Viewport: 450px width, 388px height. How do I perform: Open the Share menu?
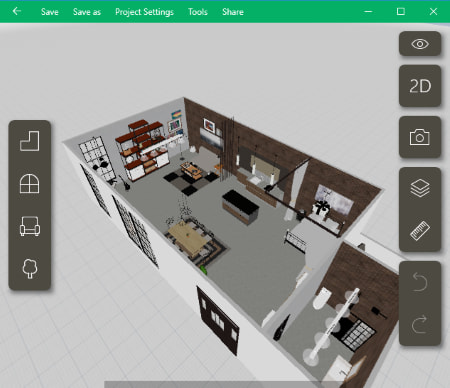coord(233,12)
